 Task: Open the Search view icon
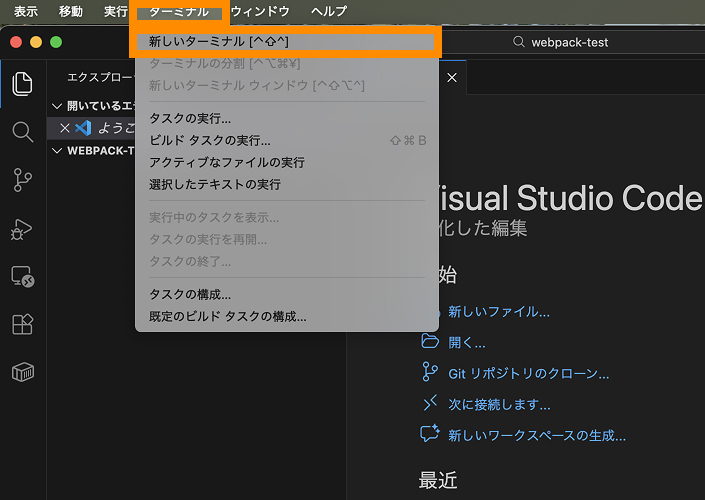pyautogui.click(x=22, y=132)
